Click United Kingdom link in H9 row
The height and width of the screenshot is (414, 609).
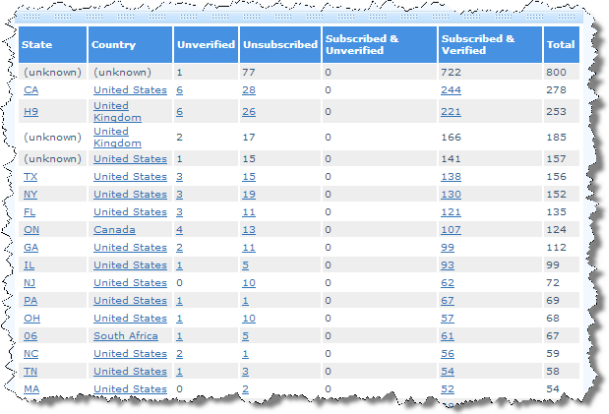pos(117,112)
